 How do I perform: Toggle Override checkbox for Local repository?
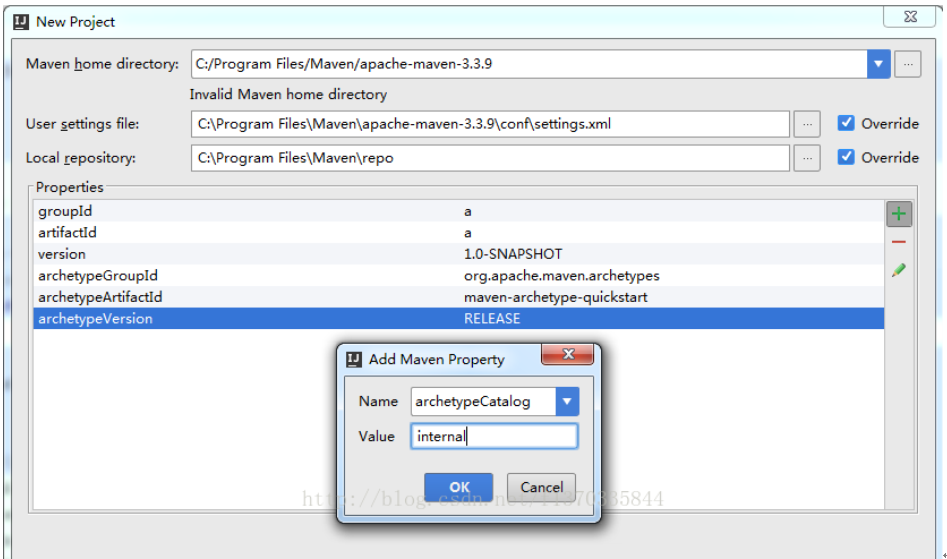(846, 157)
